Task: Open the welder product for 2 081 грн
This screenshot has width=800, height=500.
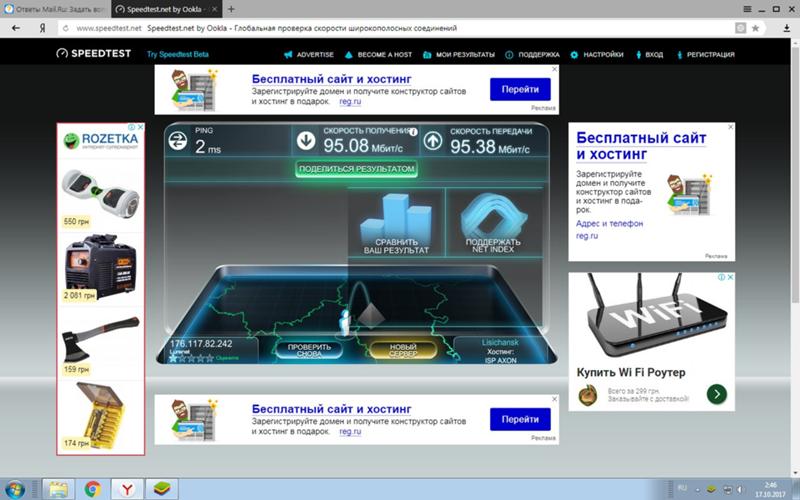Action: 101,269
